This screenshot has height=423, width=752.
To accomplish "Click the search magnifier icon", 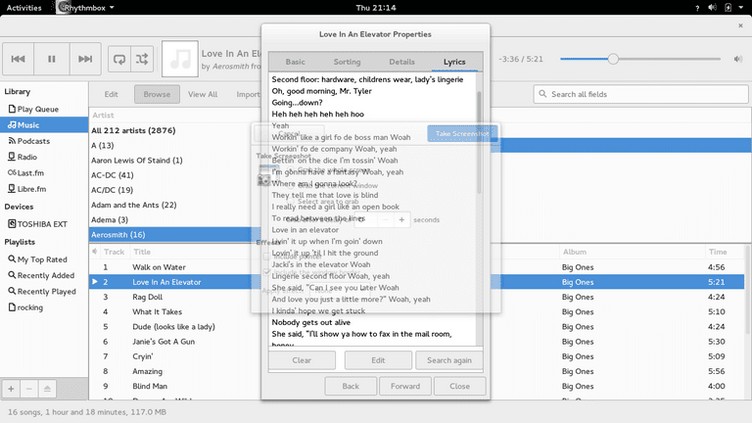I will point(542,94).
